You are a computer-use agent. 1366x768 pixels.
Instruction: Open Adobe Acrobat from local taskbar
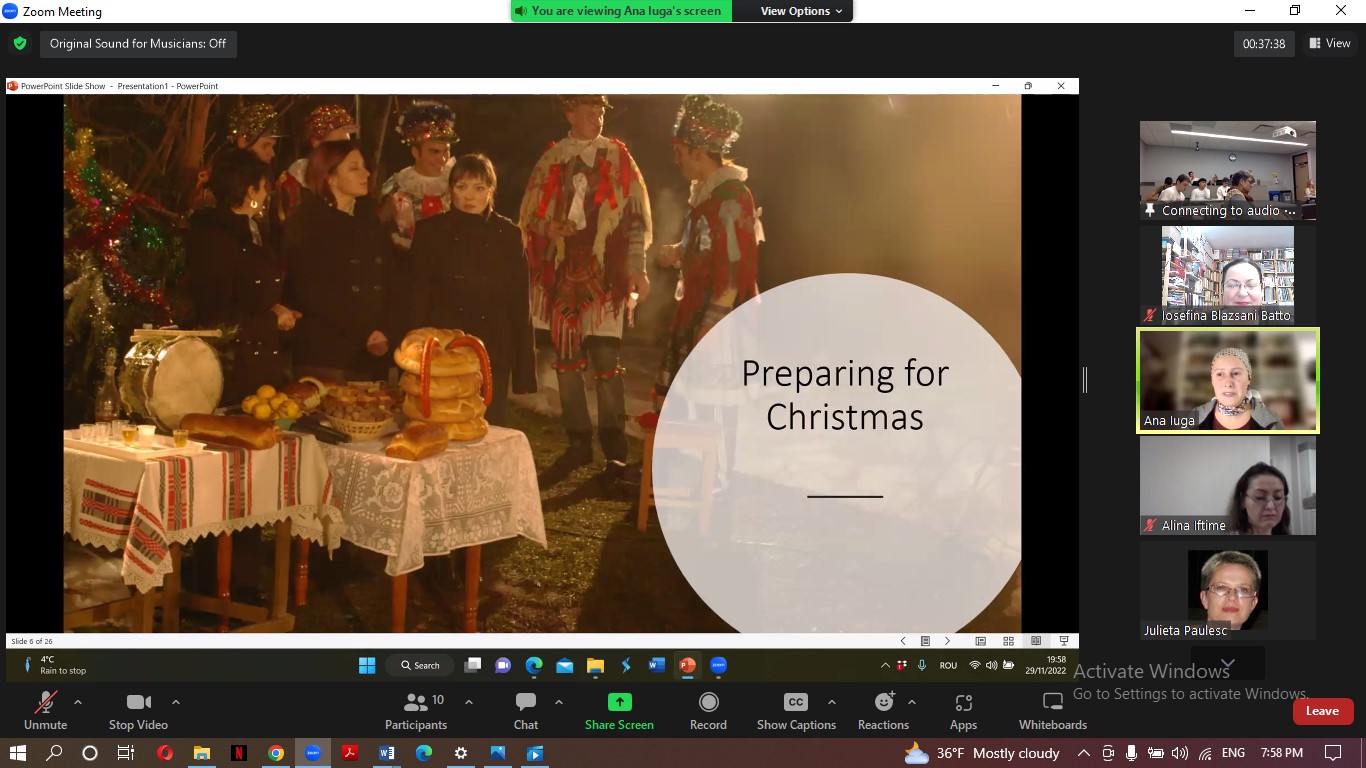(350, 753)
